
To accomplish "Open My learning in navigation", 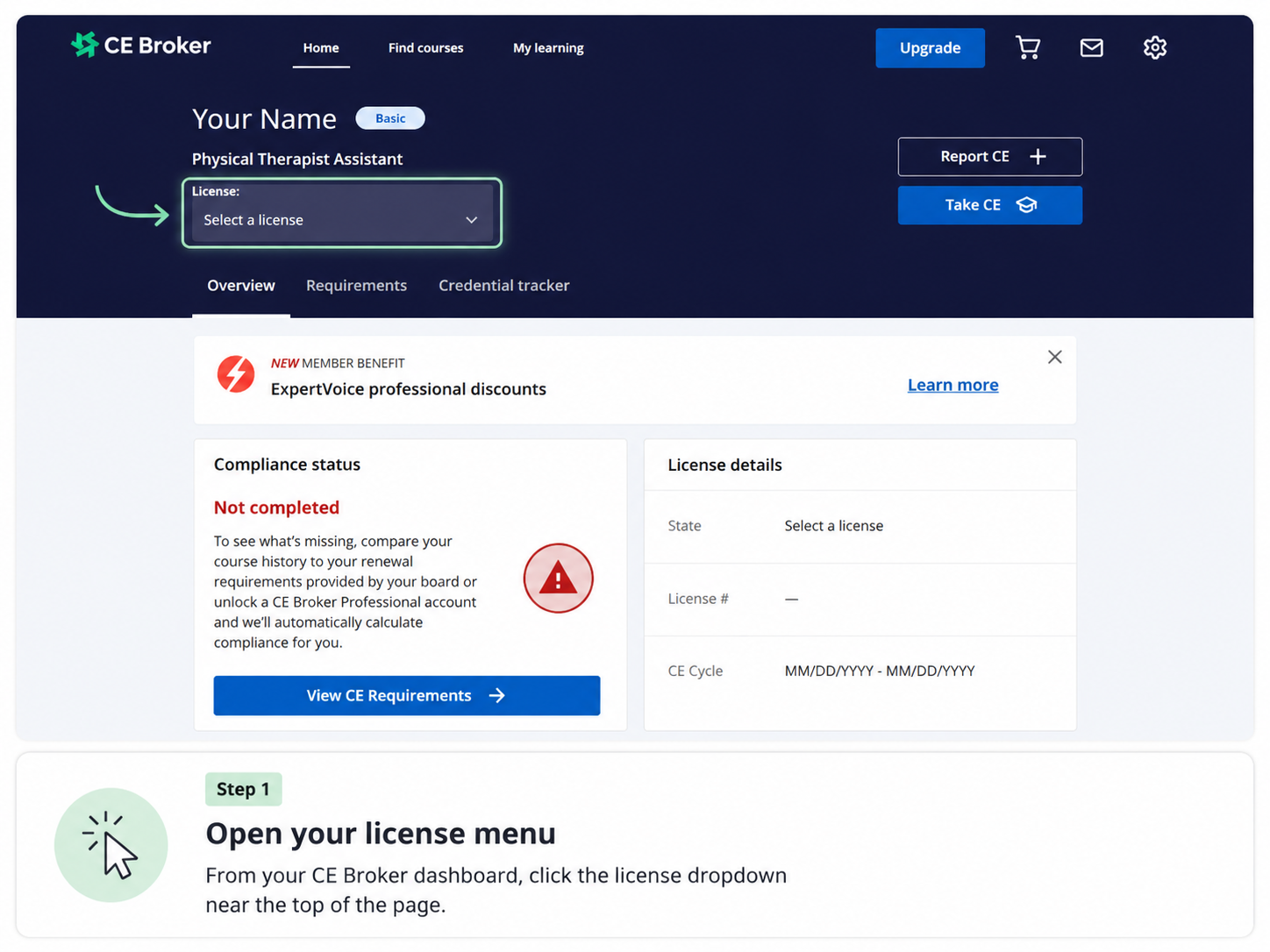I will pyautogui.click(x=548, y=48).
